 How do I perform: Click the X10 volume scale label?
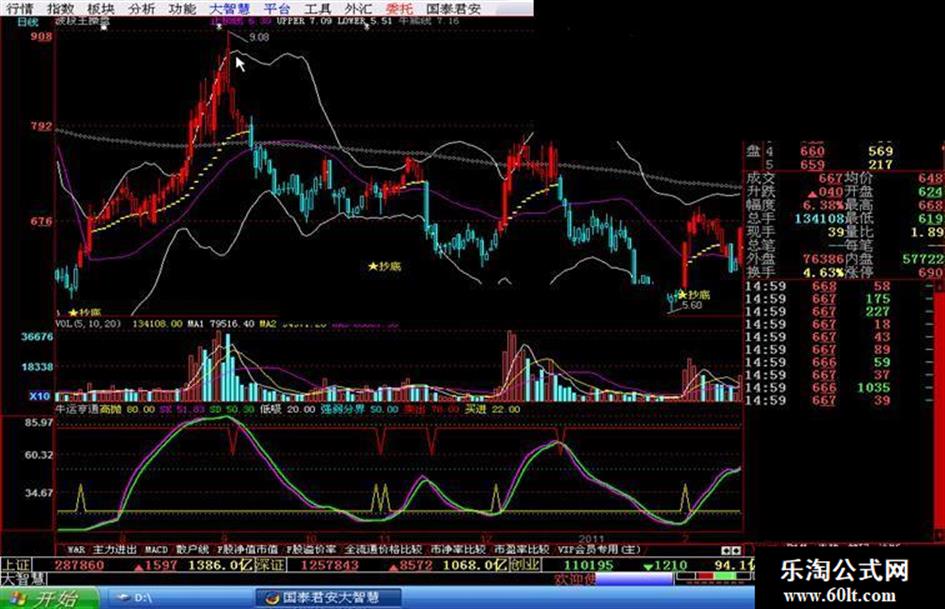coord(40,396)
